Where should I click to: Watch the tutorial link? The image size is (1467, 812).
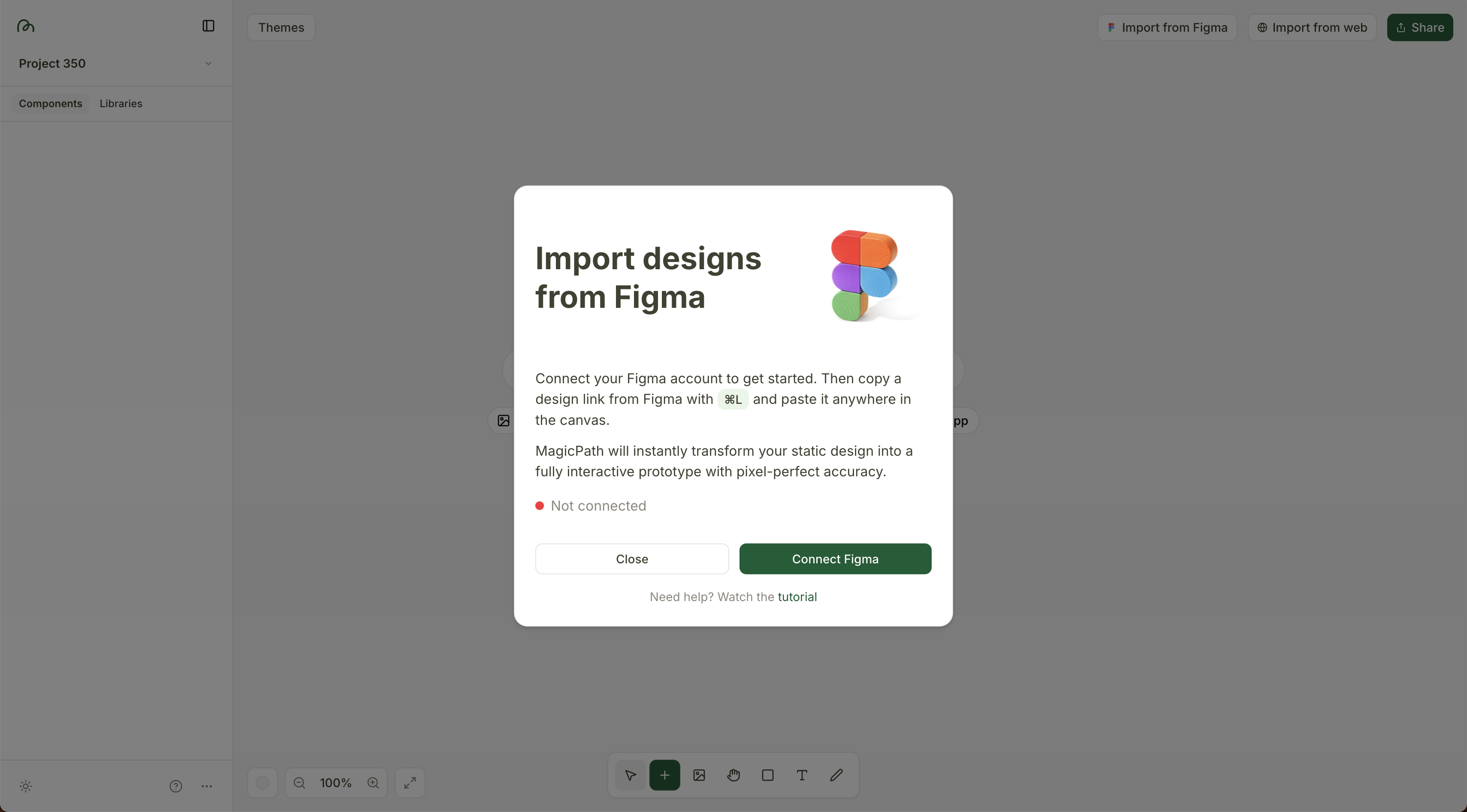coord(797,596)
